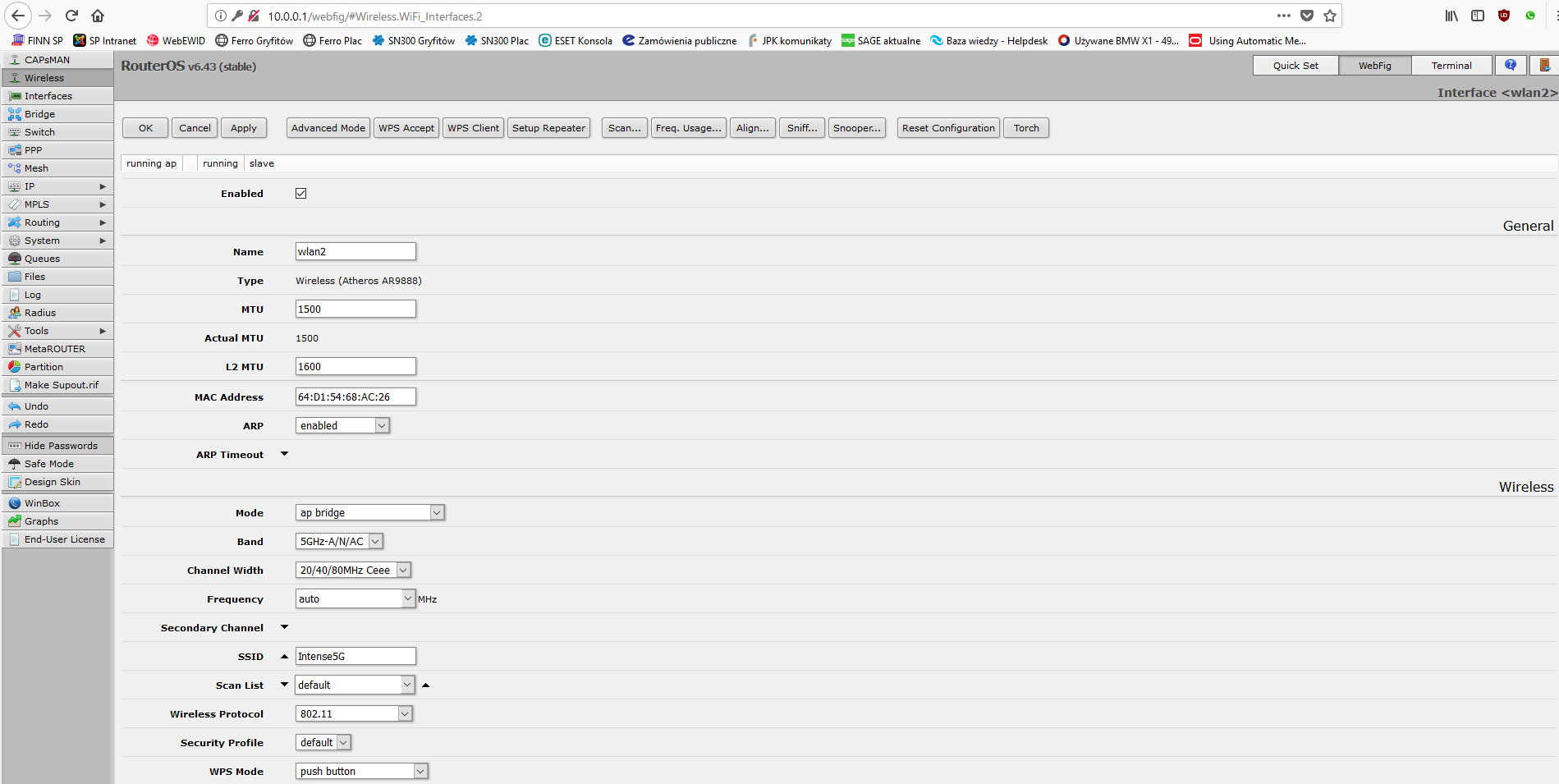The width and height of the screenshot is (1559, 784).
Task: Open the PPP menu entry
Action: (57, 150)
